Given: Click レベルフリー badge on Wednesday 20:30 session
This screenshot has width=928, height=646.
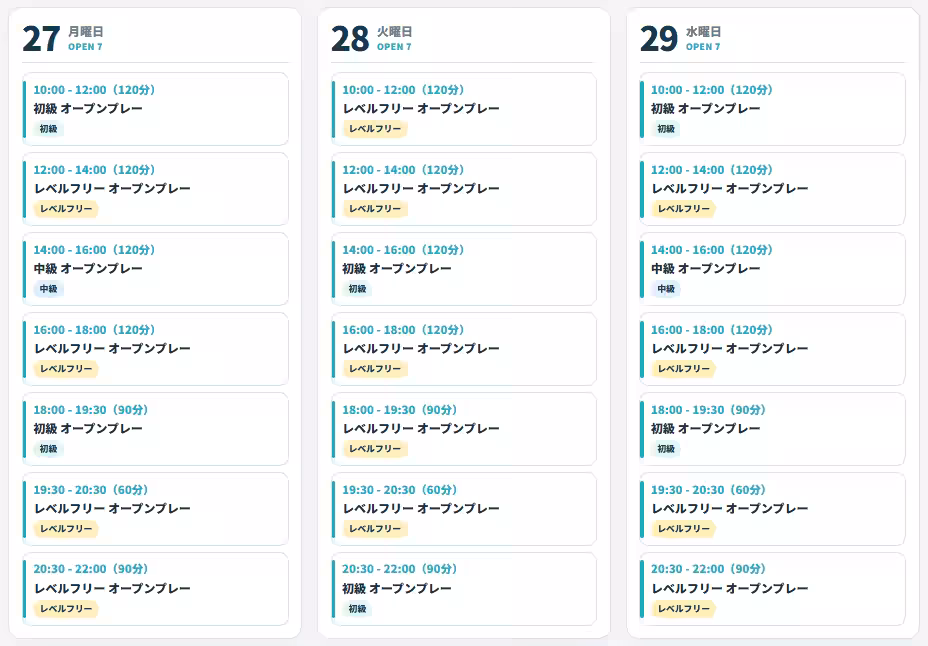Looking at the screenshot, I should coord(684,609).
